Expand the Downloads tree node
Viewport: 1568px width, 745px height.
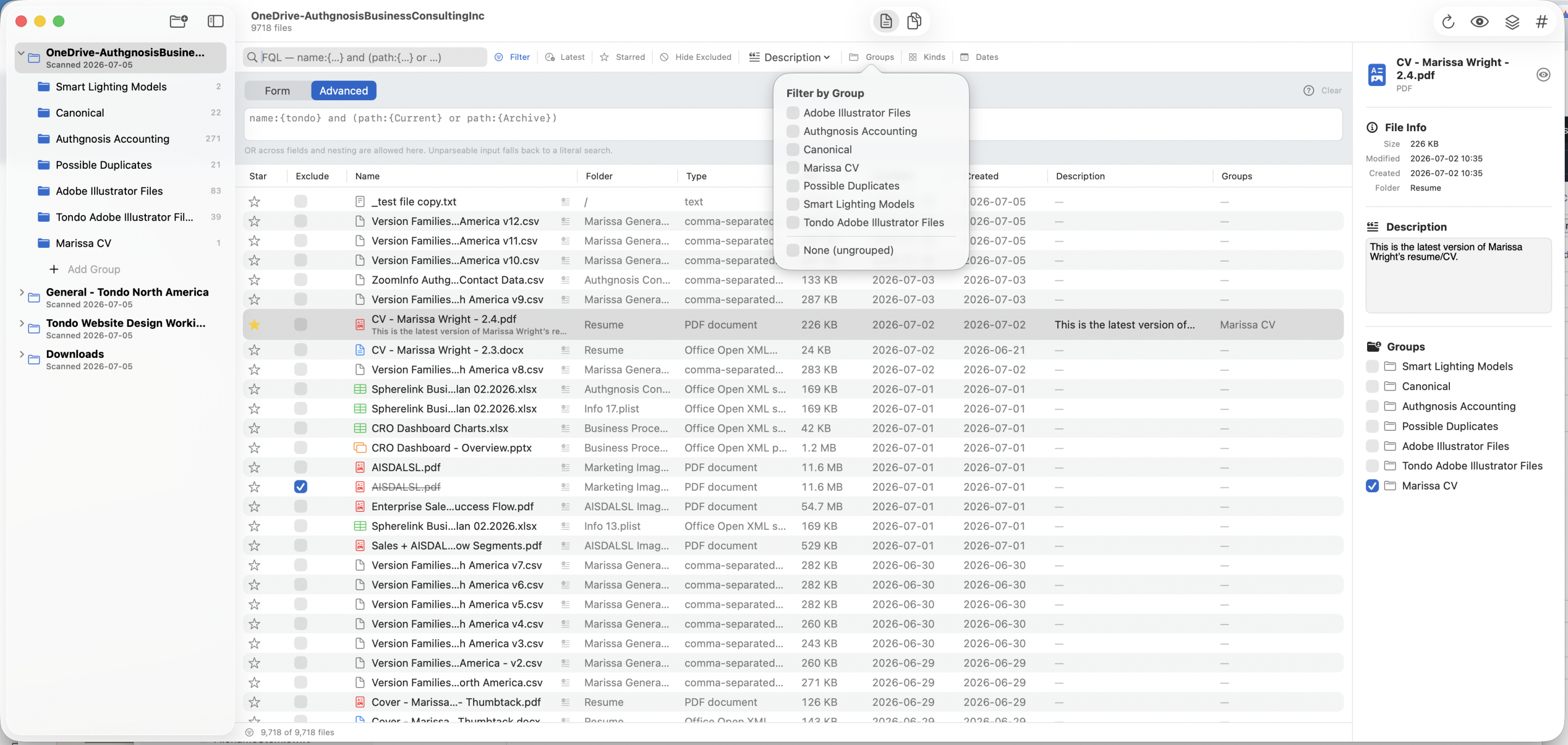[x=21, y=354]
